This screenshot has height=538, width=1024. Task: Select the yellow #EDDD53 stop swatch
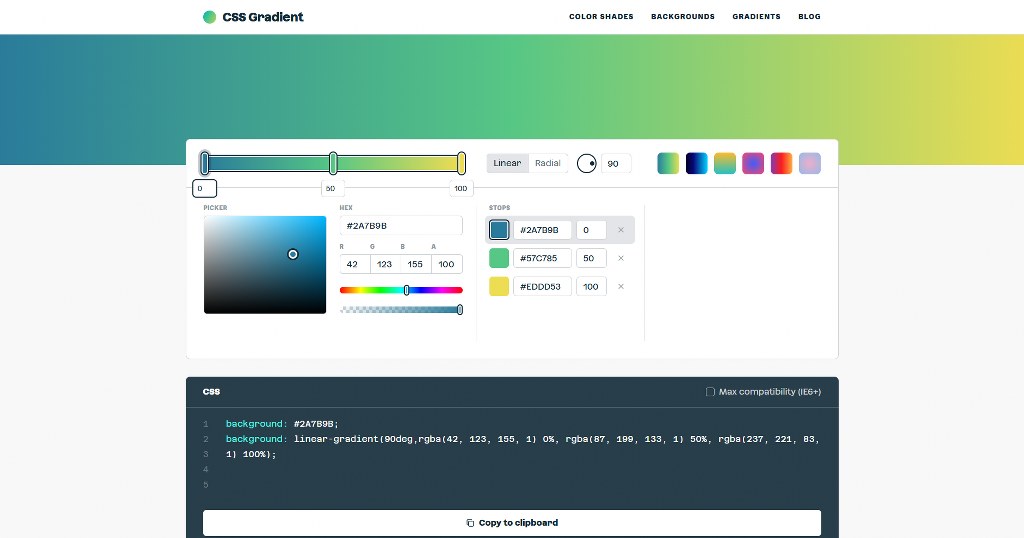[x=499, y=286]
